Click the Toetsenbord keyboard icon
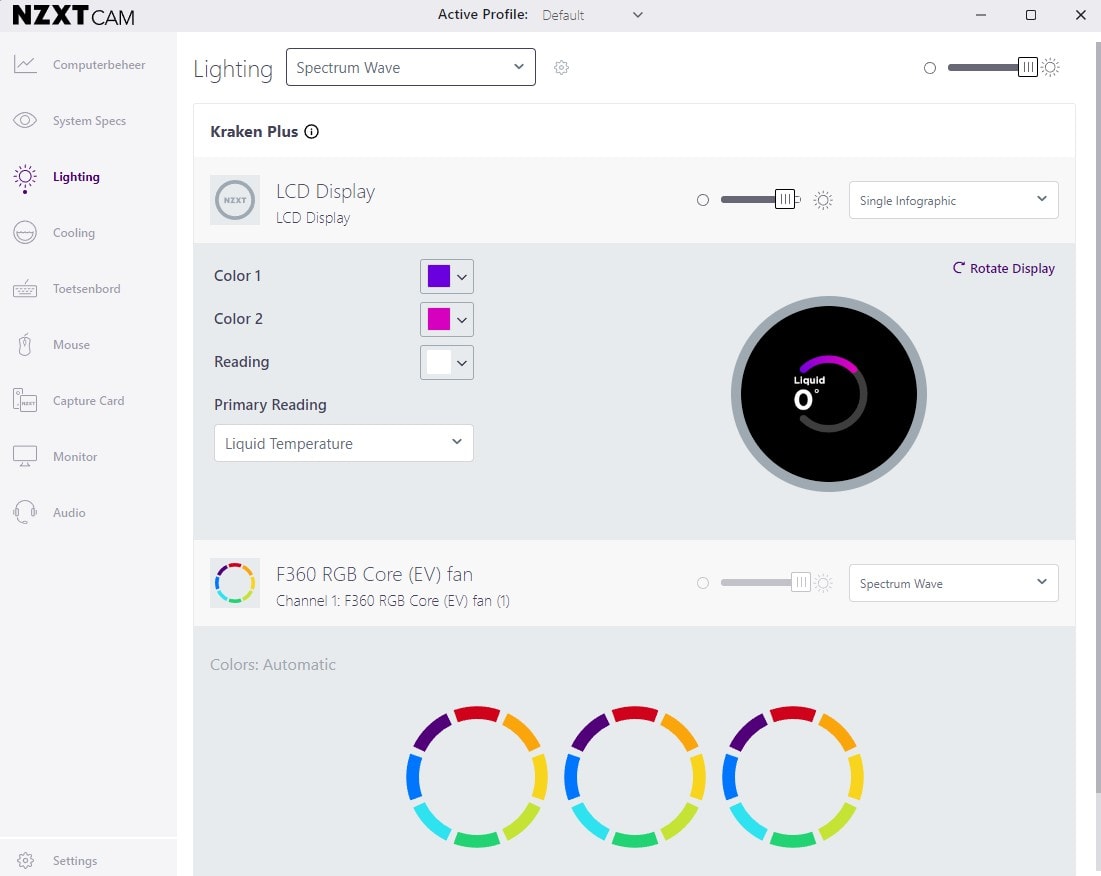Screen dimensions: 1101x876 tap(25, 288)
